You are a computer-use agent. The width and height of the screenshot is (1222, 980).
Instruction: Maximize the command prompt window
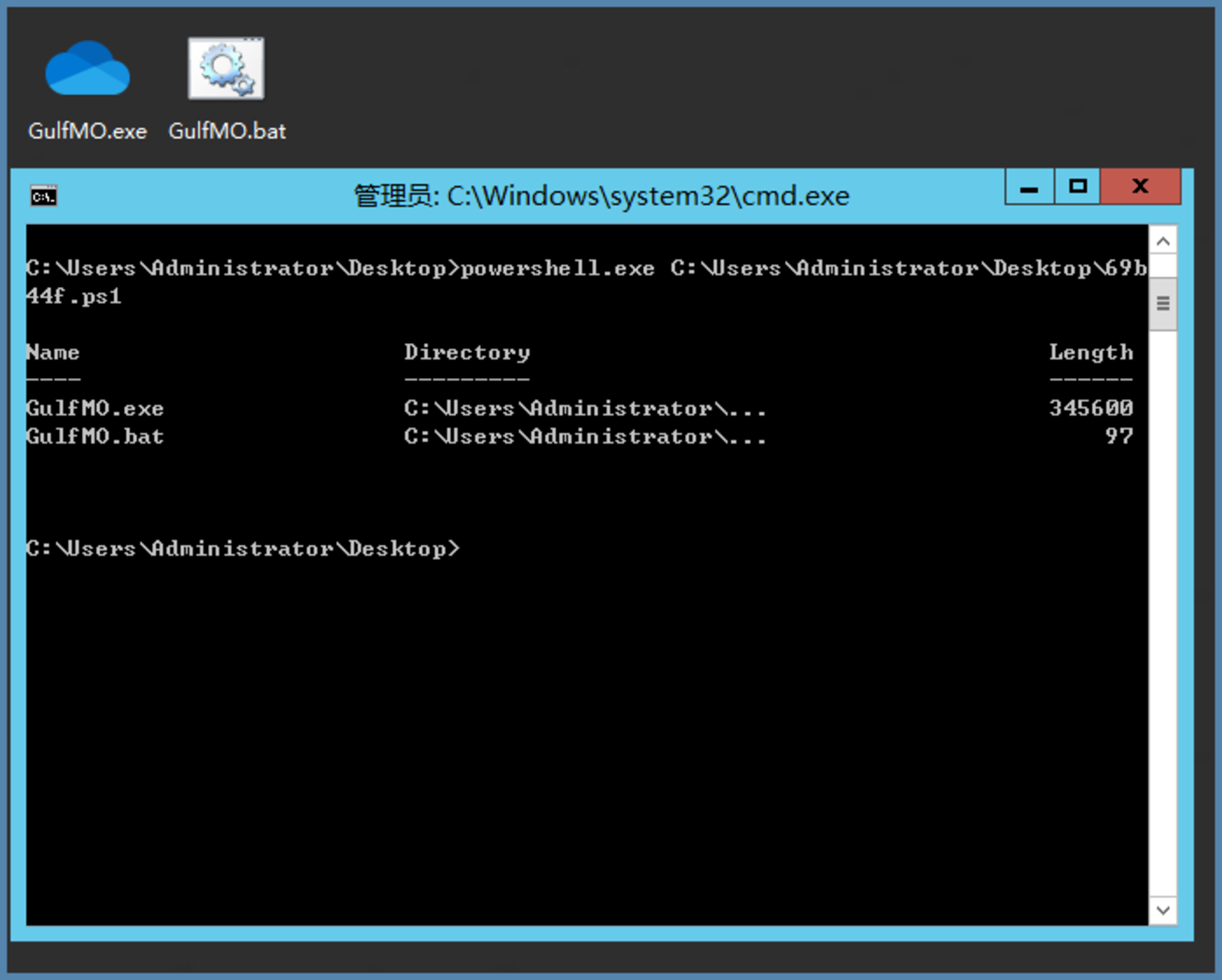click(x=1077, y=187)
